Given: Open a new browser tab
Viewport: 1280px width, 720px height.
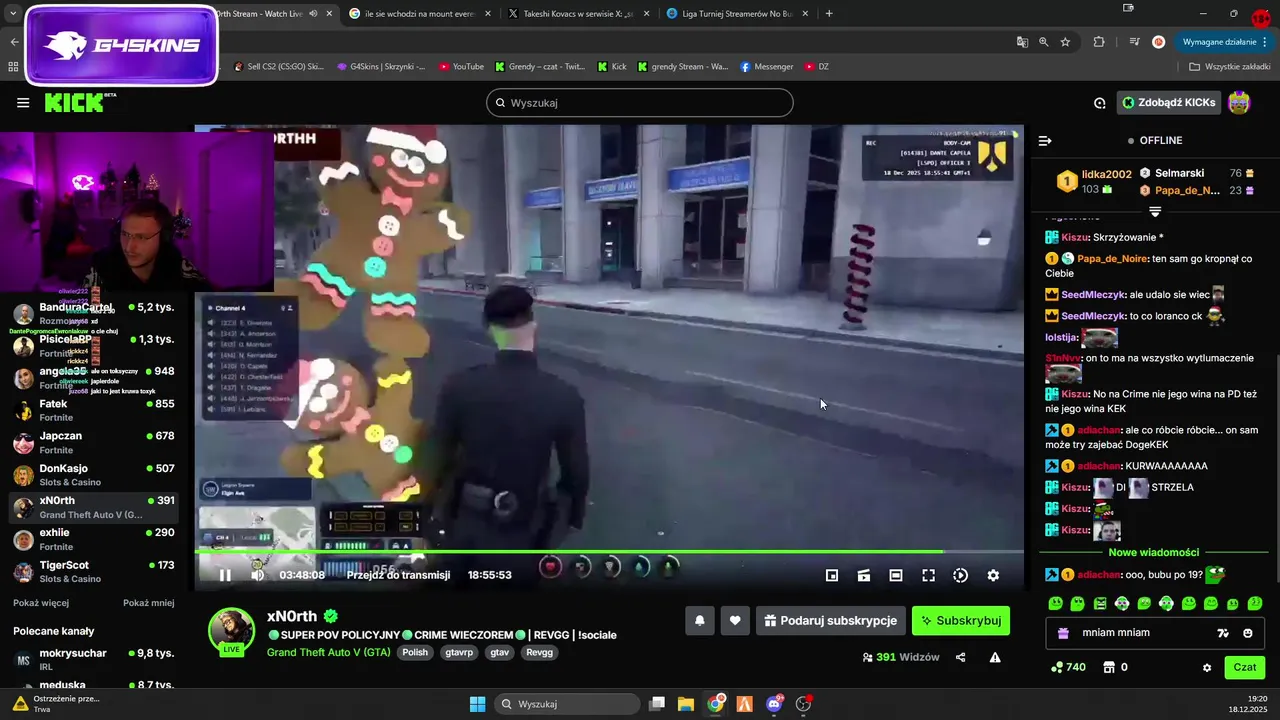Looking at the screenshot, I should point(829,14).
